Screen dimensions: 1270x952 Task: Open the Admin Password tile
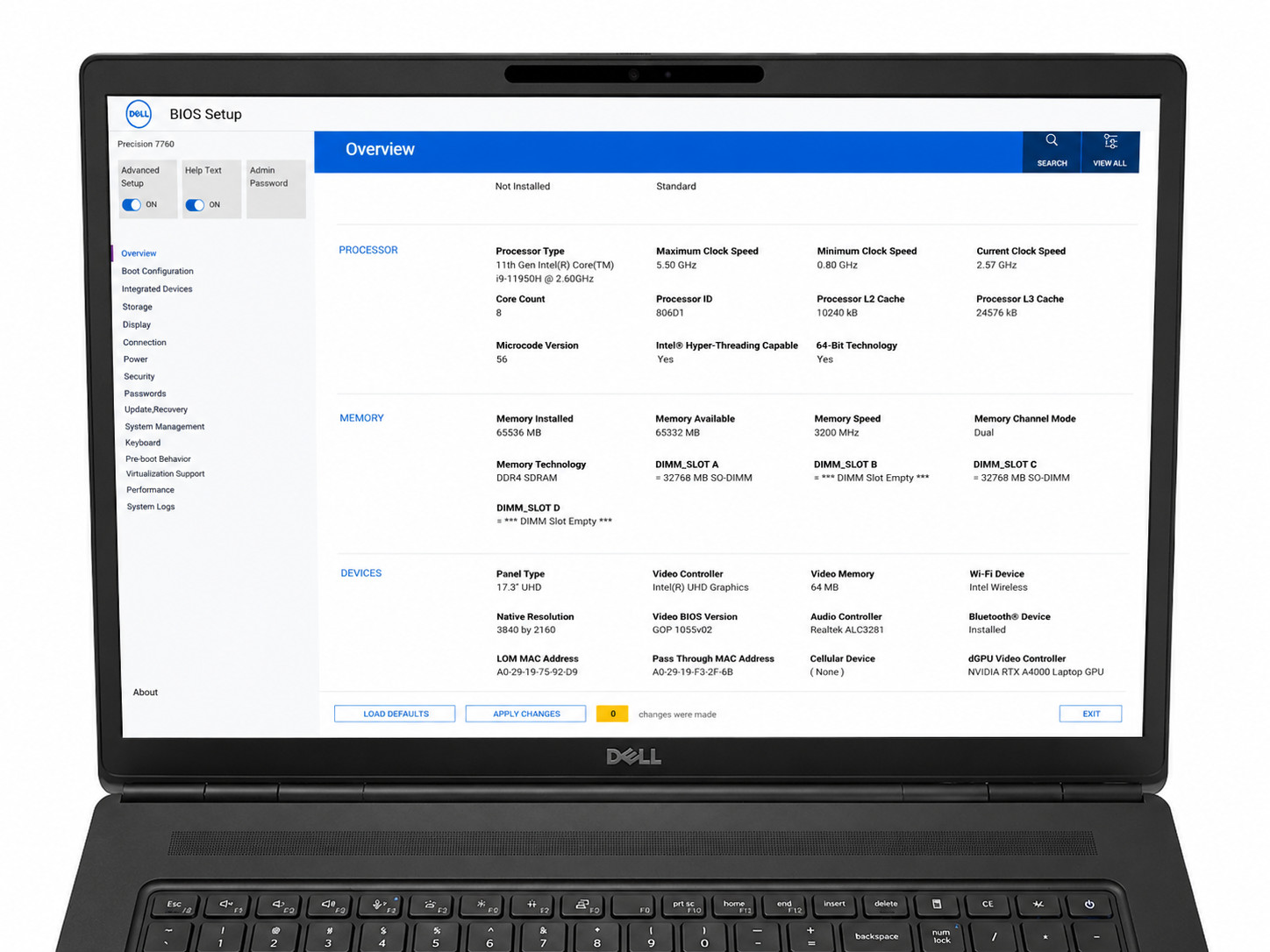tap(276, 188)
